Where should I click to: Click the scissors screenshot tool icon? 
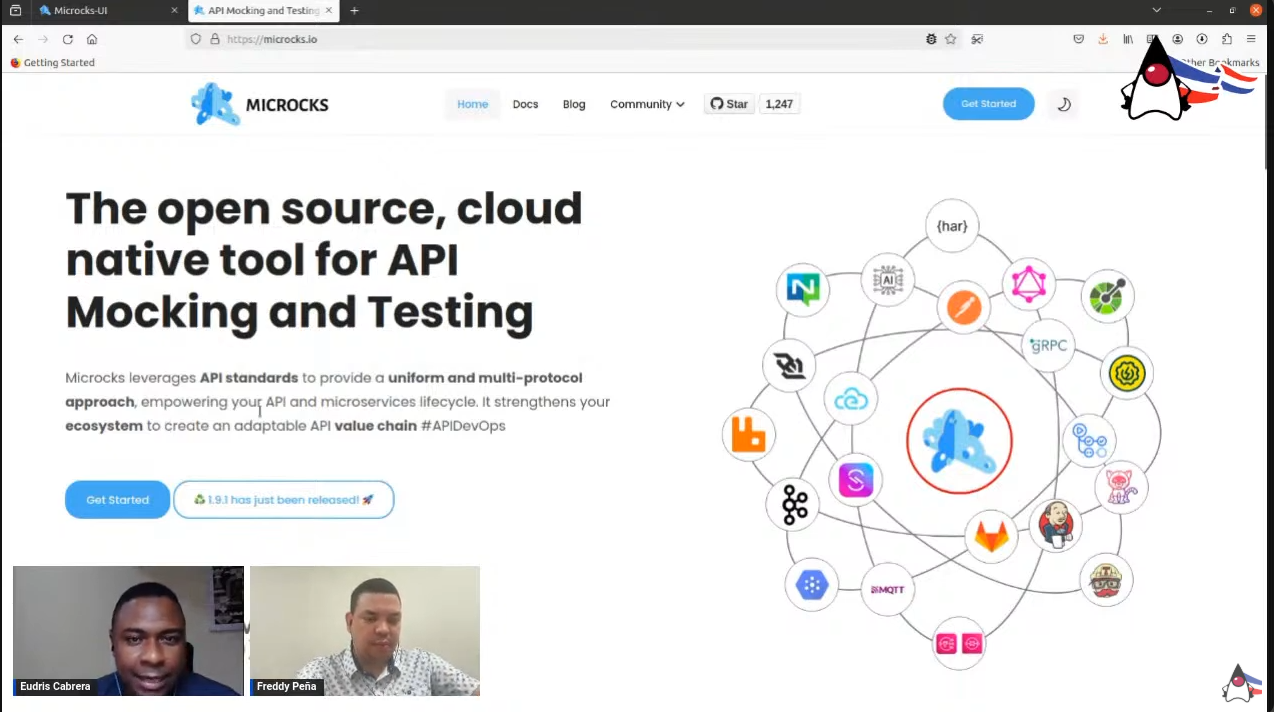click(977, 39)
